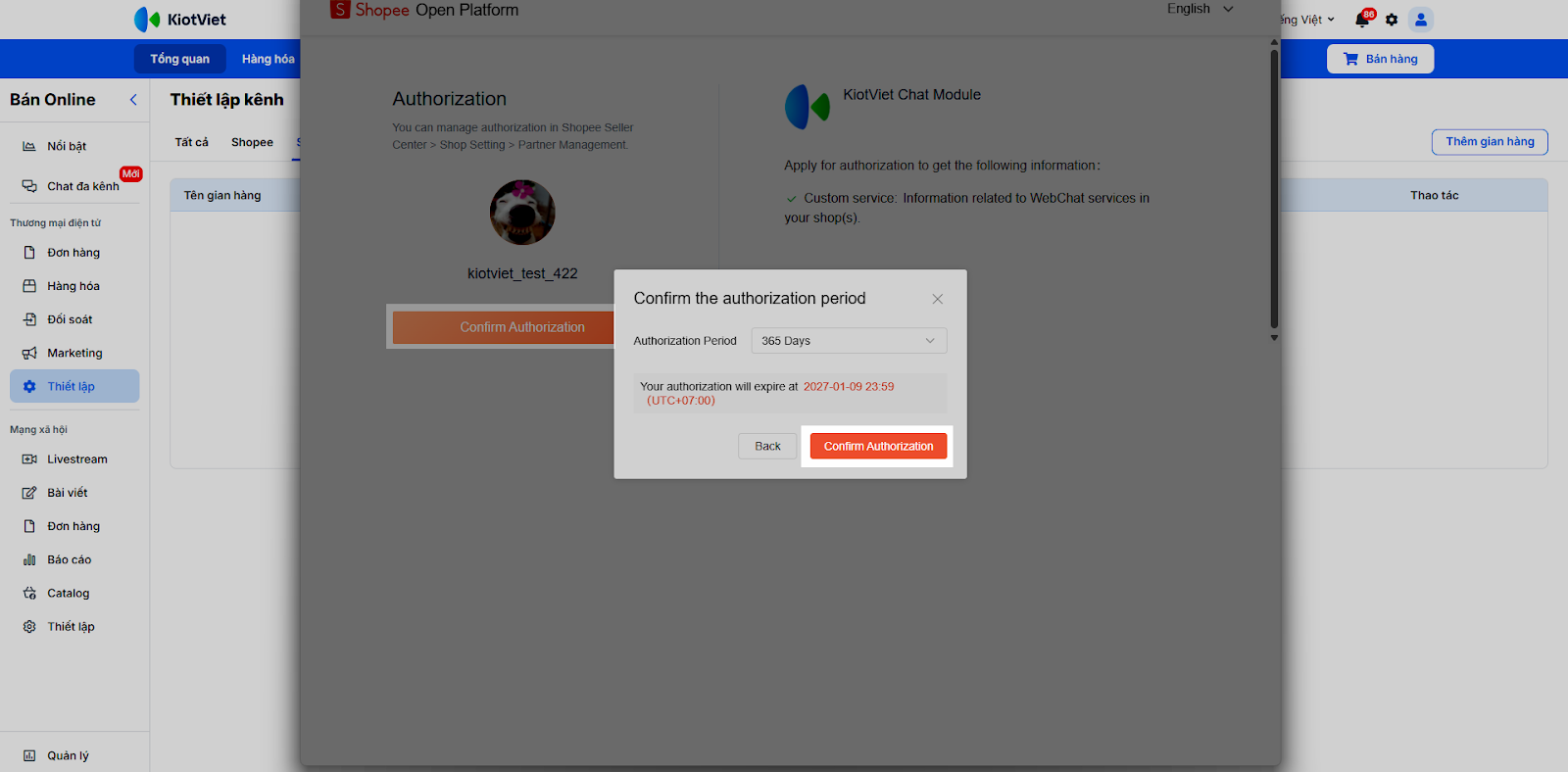Click the e-commerce Đơn hàng document icon
The image size is (1568, 772).
point(29,253)
